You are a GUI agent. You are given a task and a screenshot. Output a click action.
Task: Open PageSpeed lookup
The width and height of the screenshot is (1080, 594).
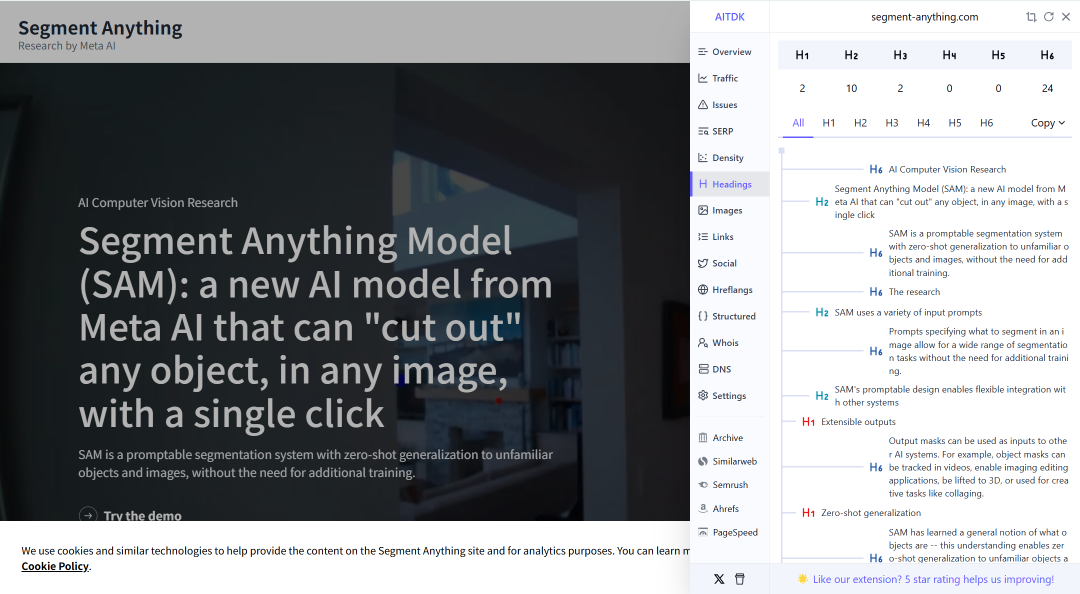pos(728,532)
